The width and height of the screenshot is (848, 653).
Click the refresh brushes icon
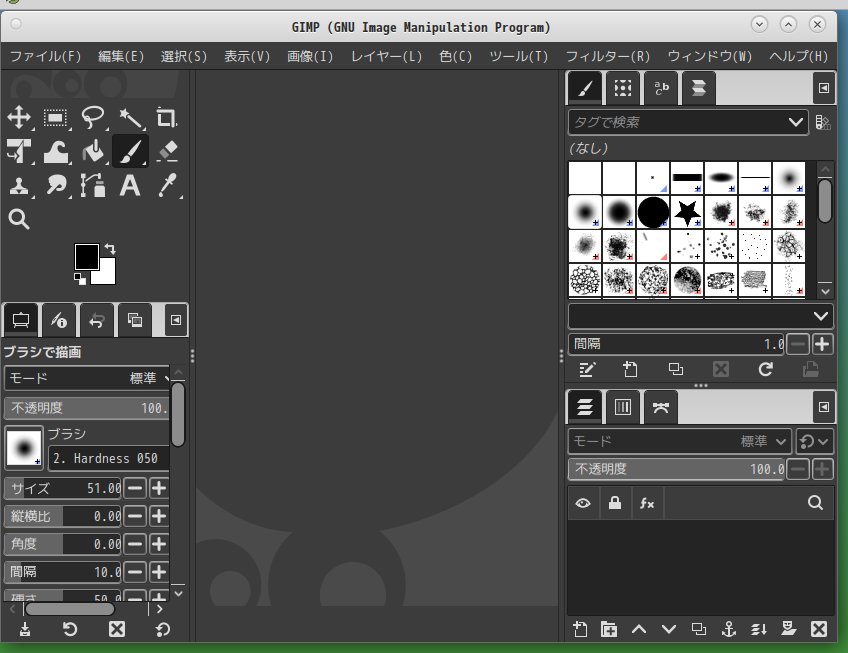(x=765, y=370)
